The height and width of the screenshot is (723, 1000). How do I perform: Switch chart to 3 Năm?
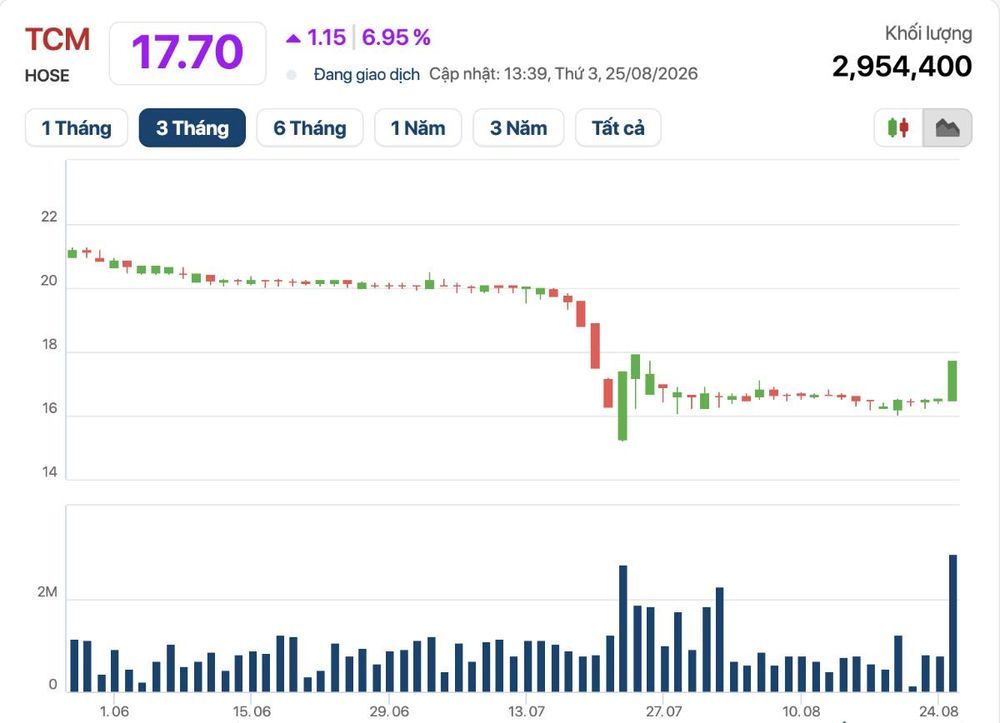click(518, 128)
